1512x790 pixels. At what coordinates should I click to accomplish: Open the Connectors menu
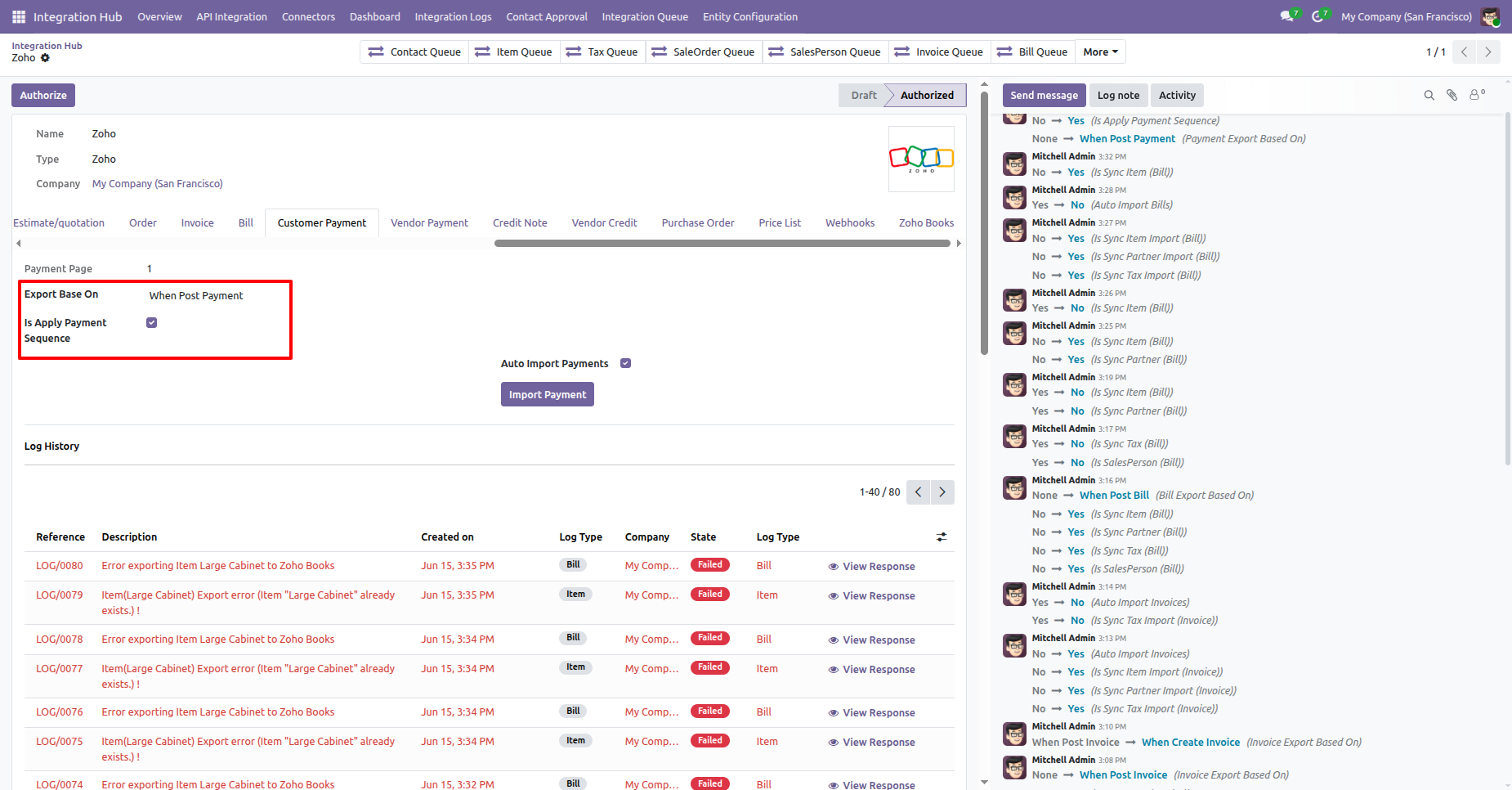(x=308, y=16)
